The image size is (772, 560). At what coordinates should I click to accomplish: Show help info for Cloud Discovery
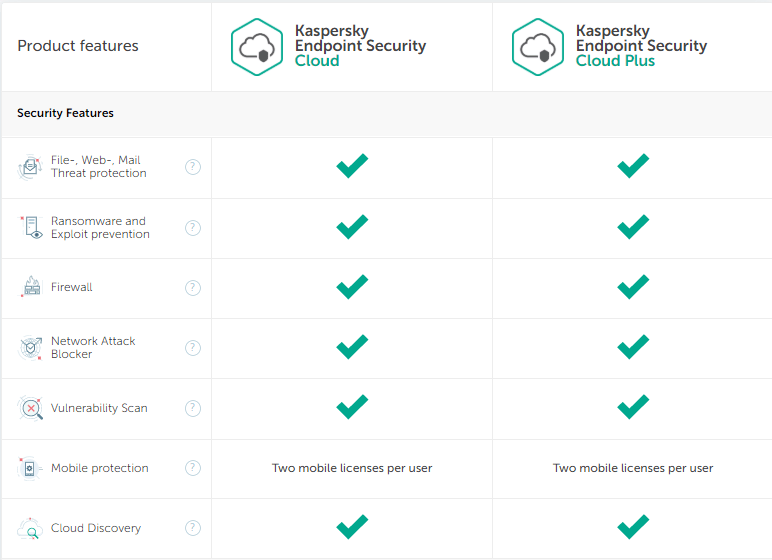click(193, 528)
